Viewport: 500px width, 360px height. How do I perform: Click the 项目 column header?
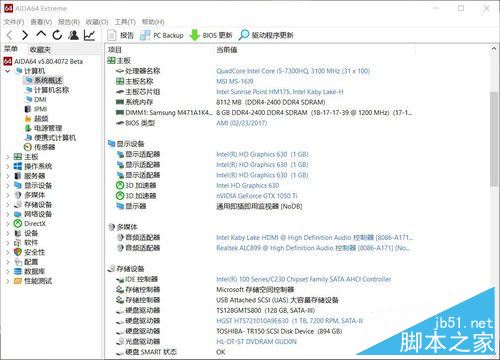point(115,50)
